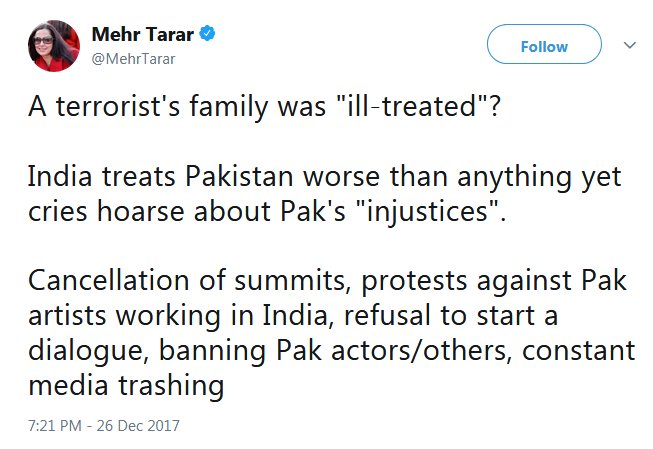Click the @MehrTarar handle

(134, 59)
